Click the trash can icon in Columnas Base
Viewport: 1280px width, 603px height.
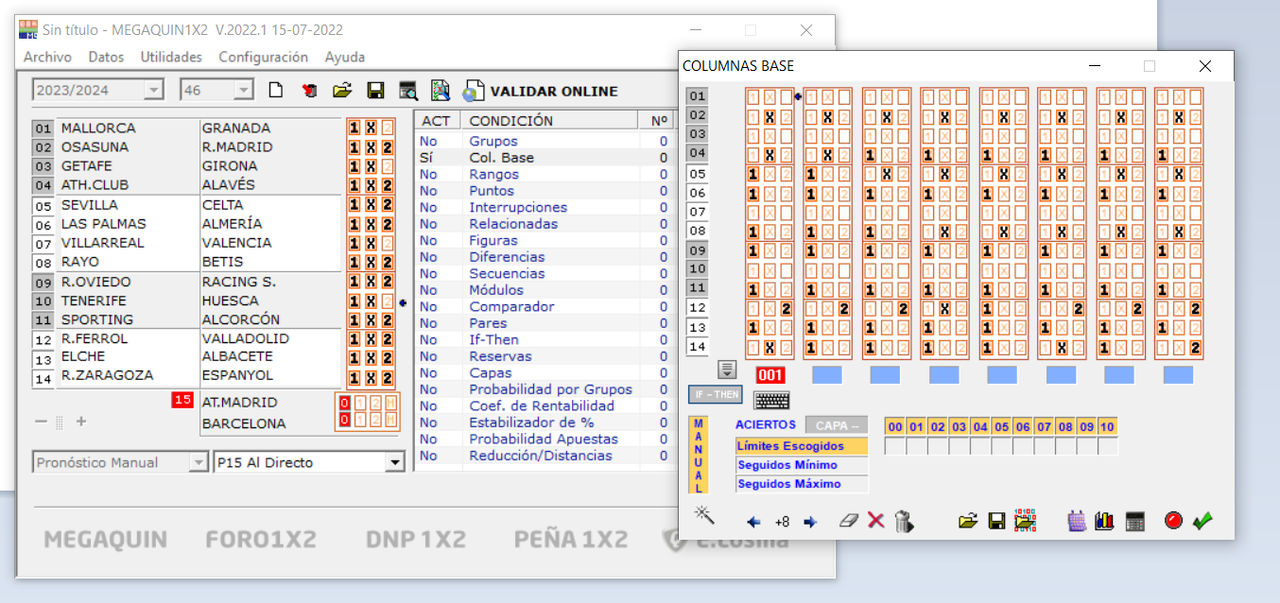pyautogui.click(x=904, y=521)
